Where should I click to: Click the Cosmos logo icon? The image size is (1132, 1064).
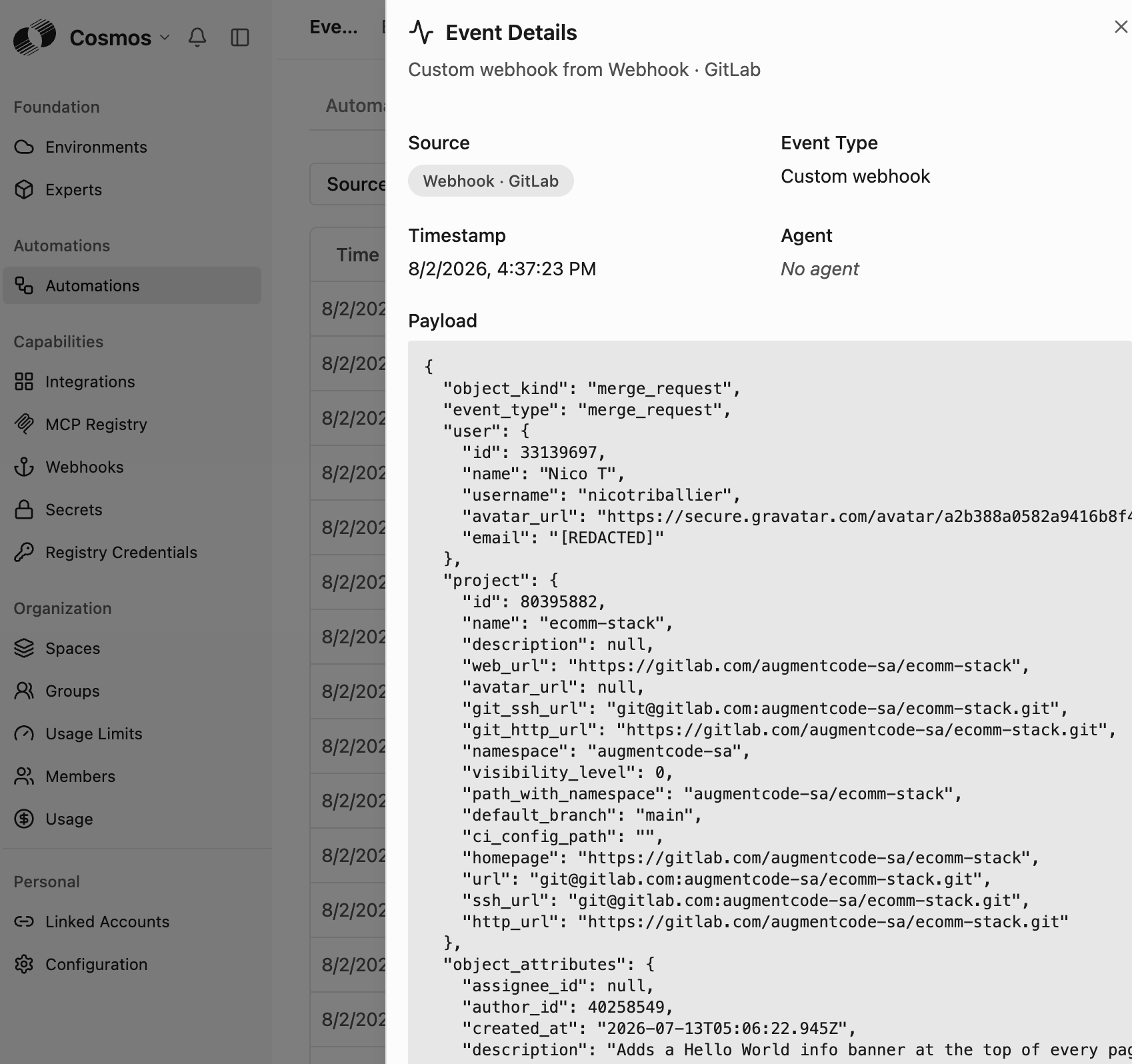[35, 37]
